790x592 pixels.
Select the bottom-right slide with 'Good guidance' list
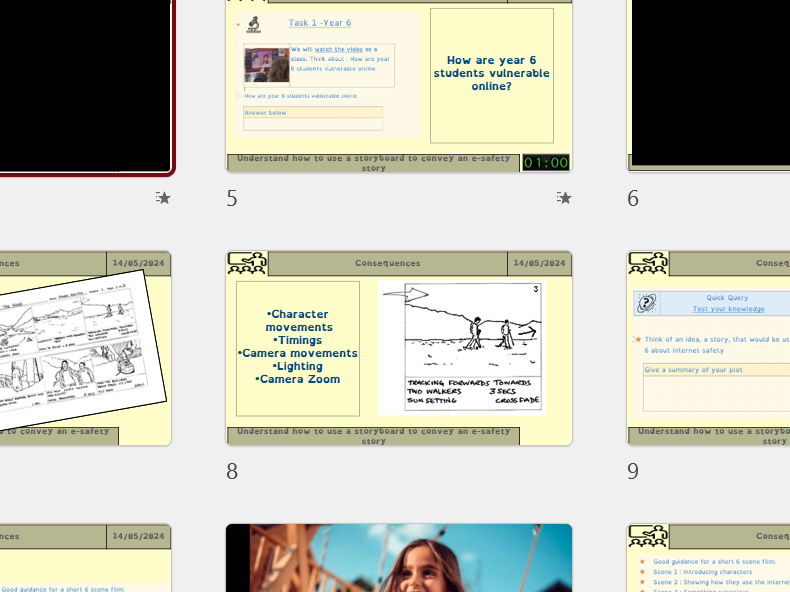point(708,558)
